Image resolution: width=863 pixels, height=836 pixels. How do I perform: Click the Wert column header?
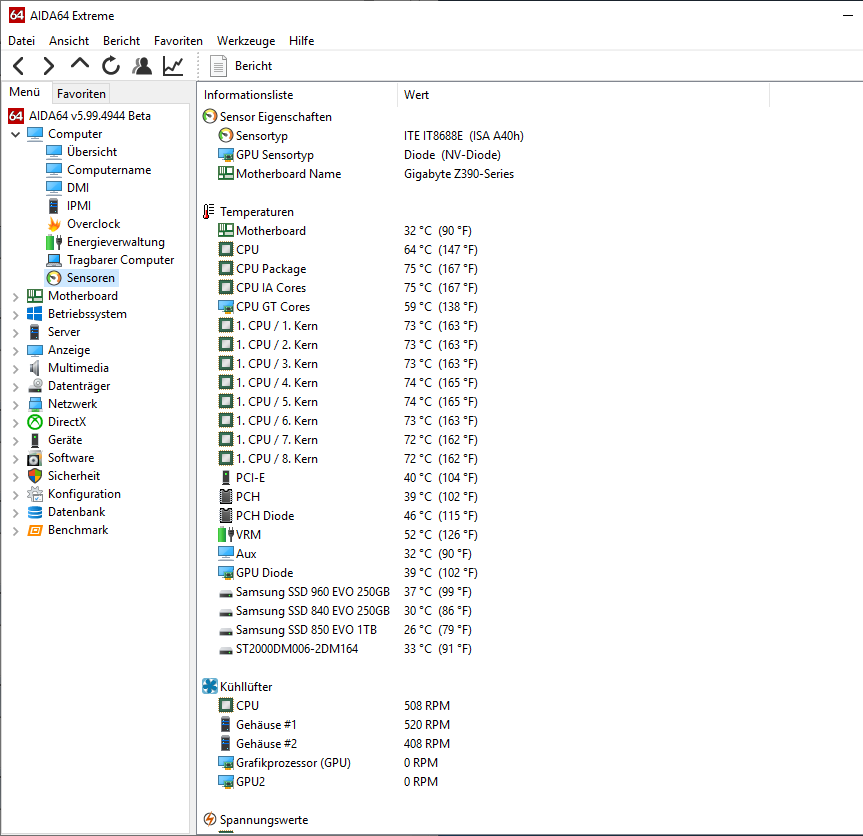click(x=583, y=95)
